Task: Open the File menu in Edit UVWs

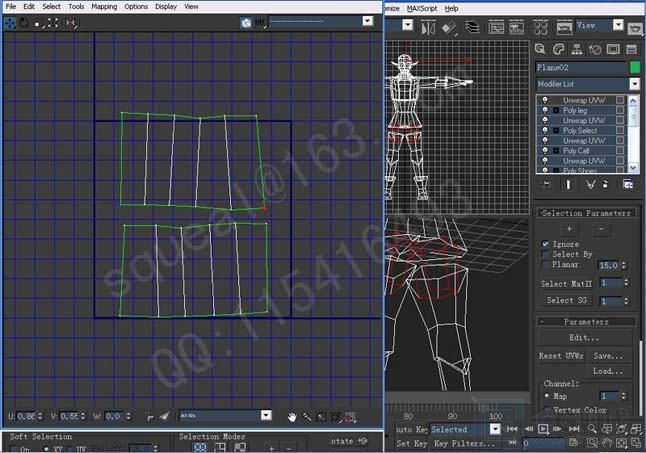Action: (x=11, y=7)
